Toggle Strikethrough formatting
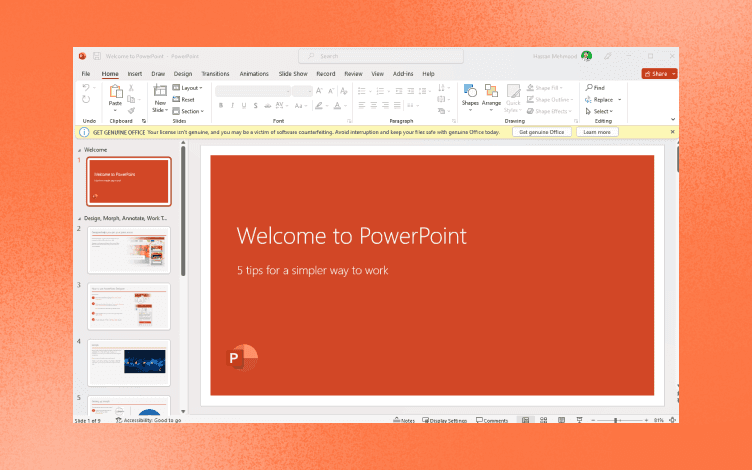This screenshot has height=470, width=752. (267, 106)
